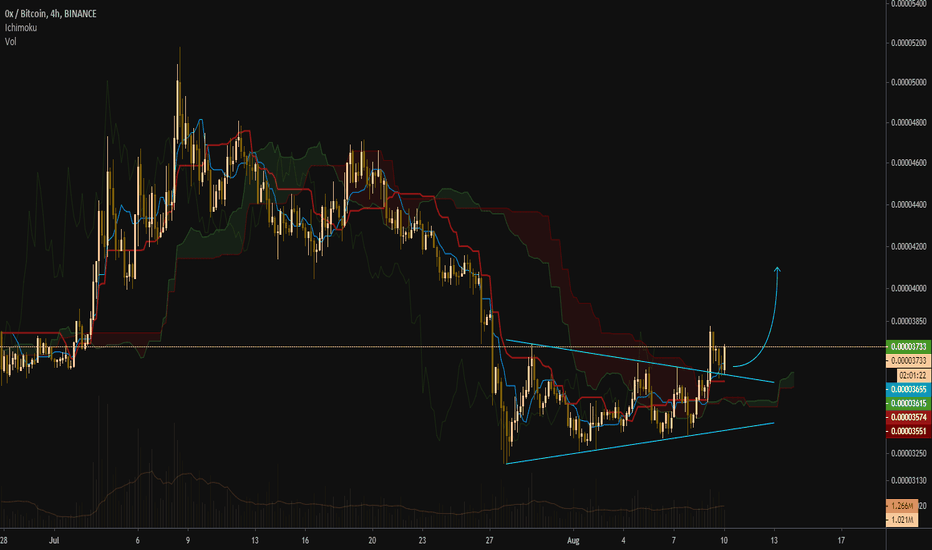Select the lower ascending cyan trendline
This screenshot has height=550, width=932.
640,443
